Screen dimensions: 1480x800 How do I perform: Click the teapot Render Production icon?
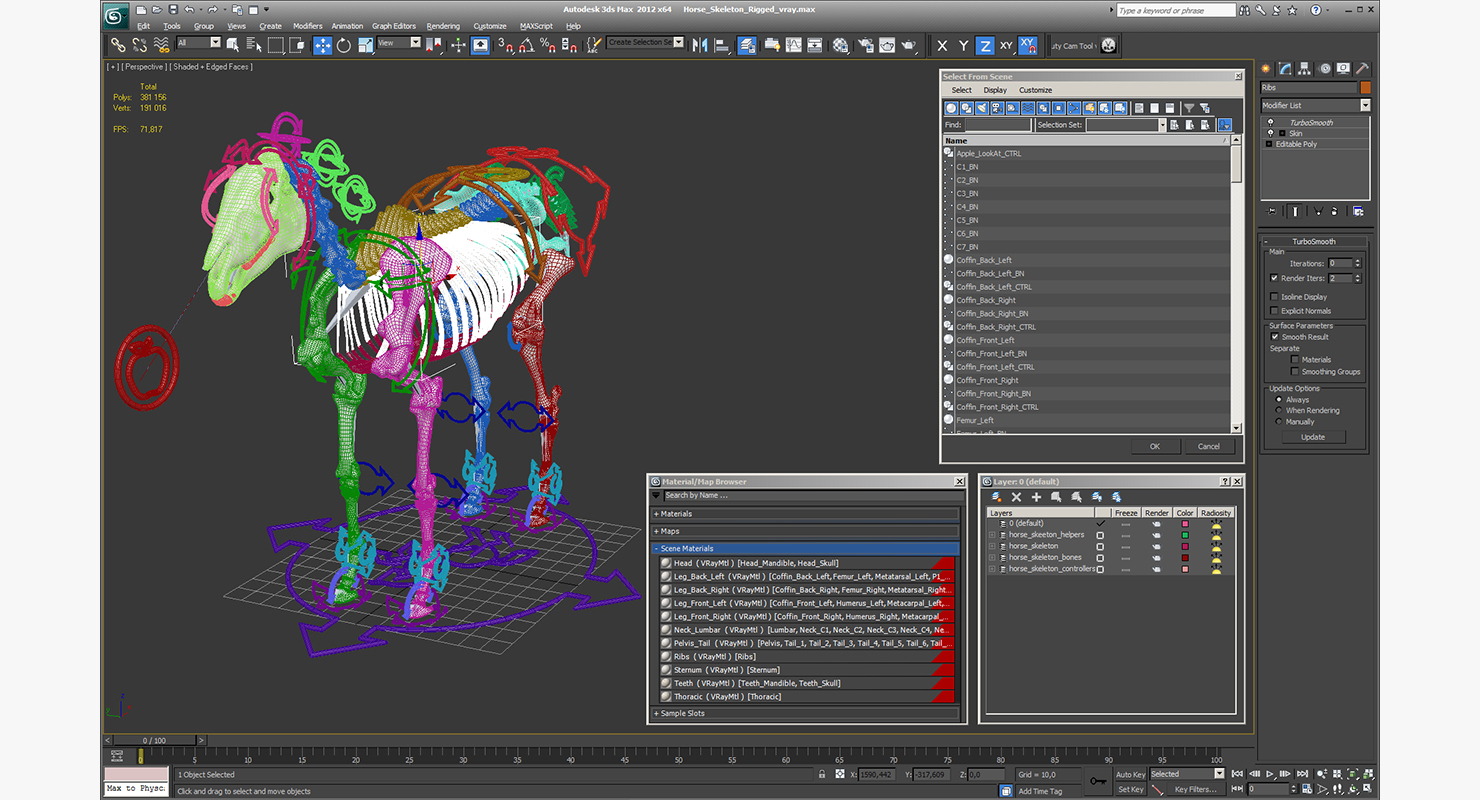point(908,45)
